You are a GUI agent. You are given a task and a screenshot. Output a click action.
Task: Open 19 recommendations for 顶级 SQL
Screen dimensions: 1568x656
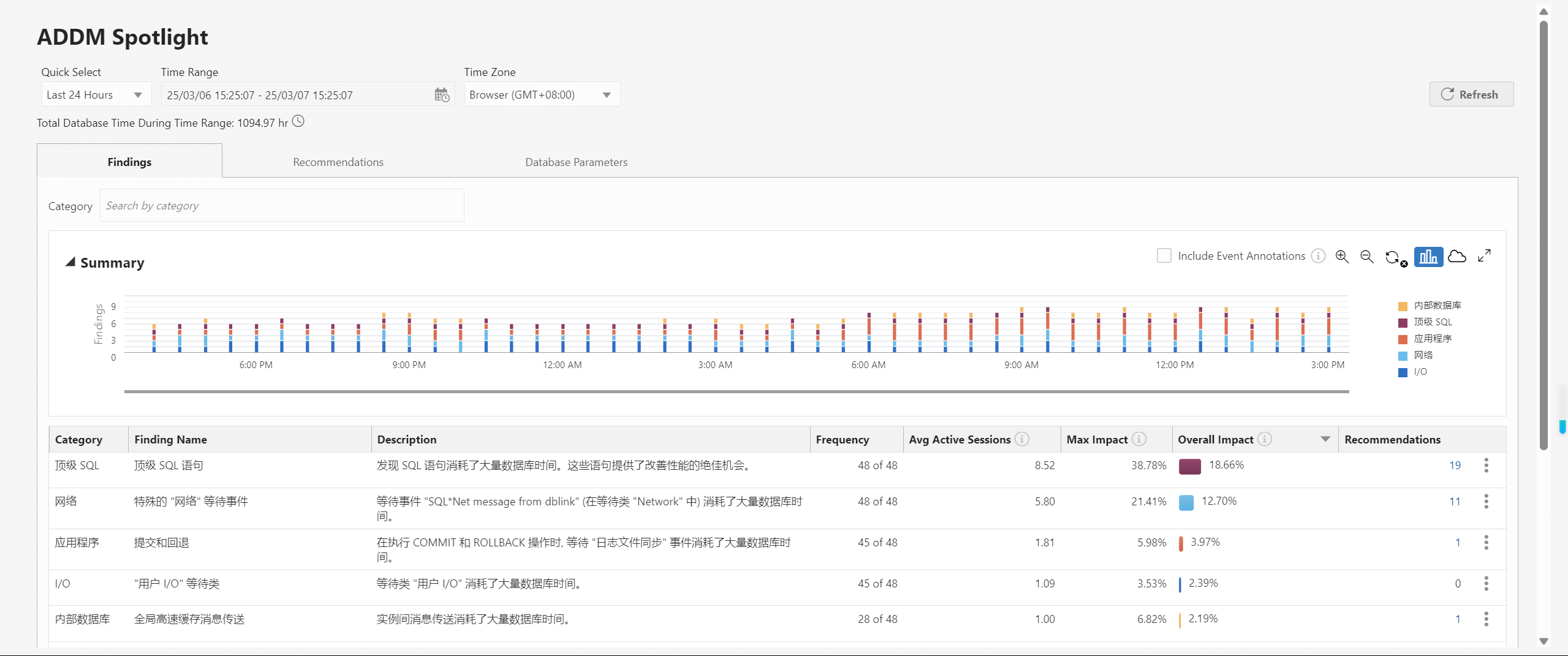tap(1455, 466)
